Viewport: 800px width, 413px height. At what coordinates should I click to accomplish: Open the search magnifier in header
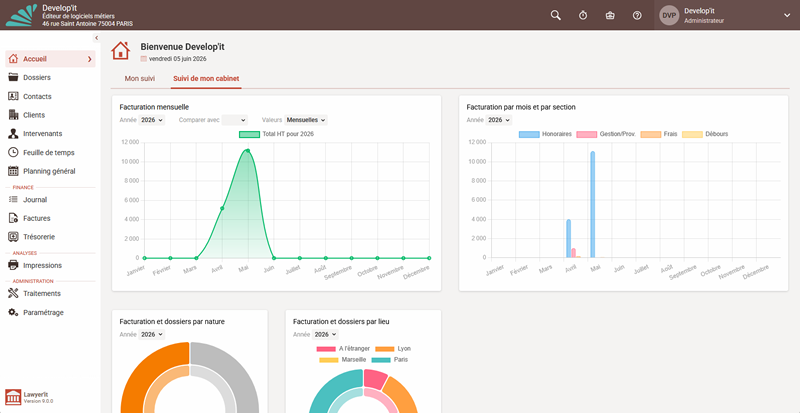point(556,15)
